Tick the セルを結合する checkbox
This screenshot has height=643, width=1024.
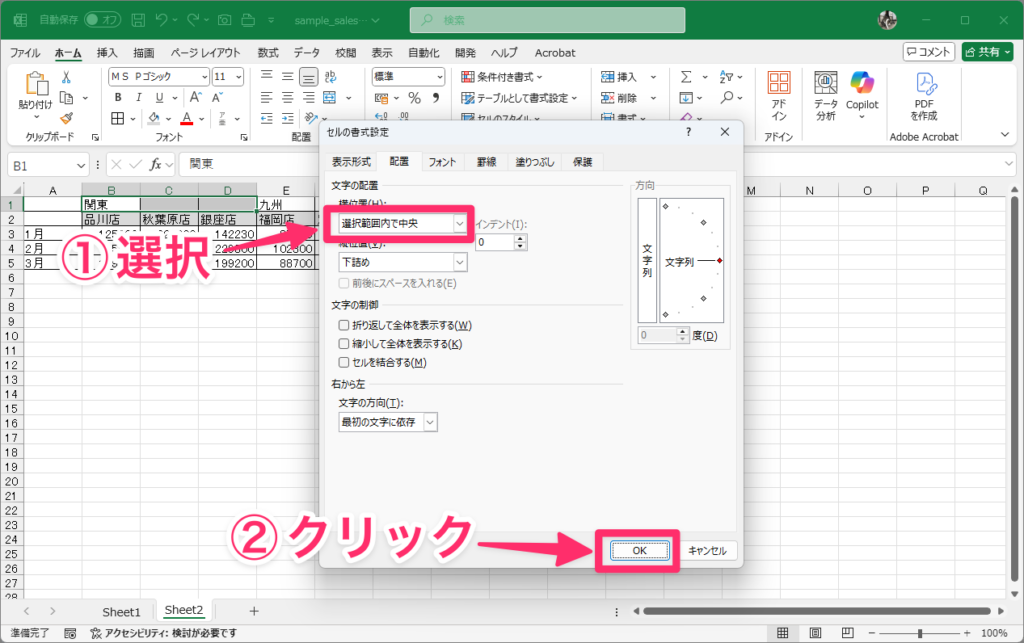click(345, 363)
